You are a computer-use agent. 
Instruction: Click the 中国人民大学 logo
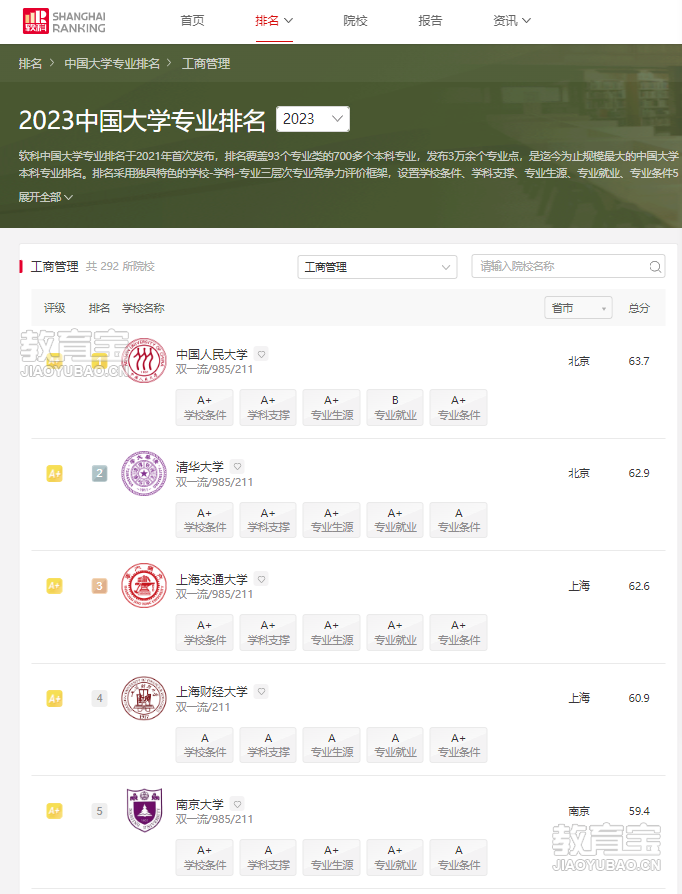coord(144,360)
